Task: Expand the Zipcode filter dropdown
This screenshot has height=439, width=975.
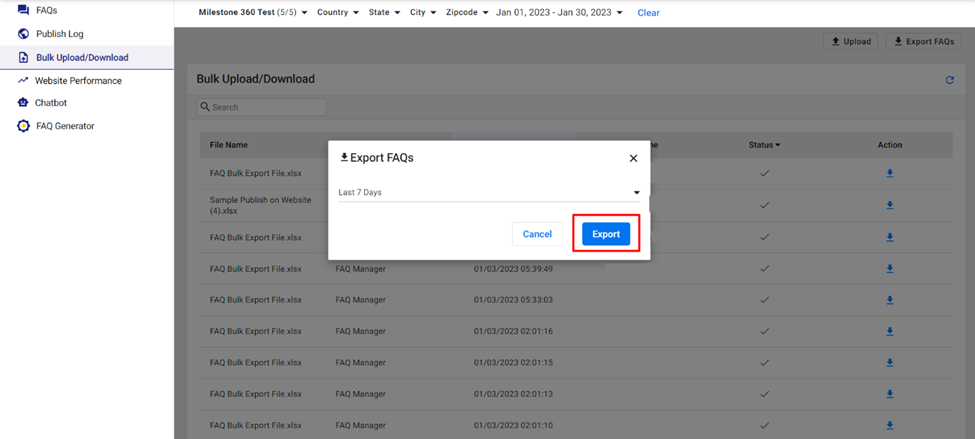Action: [468, 12]
